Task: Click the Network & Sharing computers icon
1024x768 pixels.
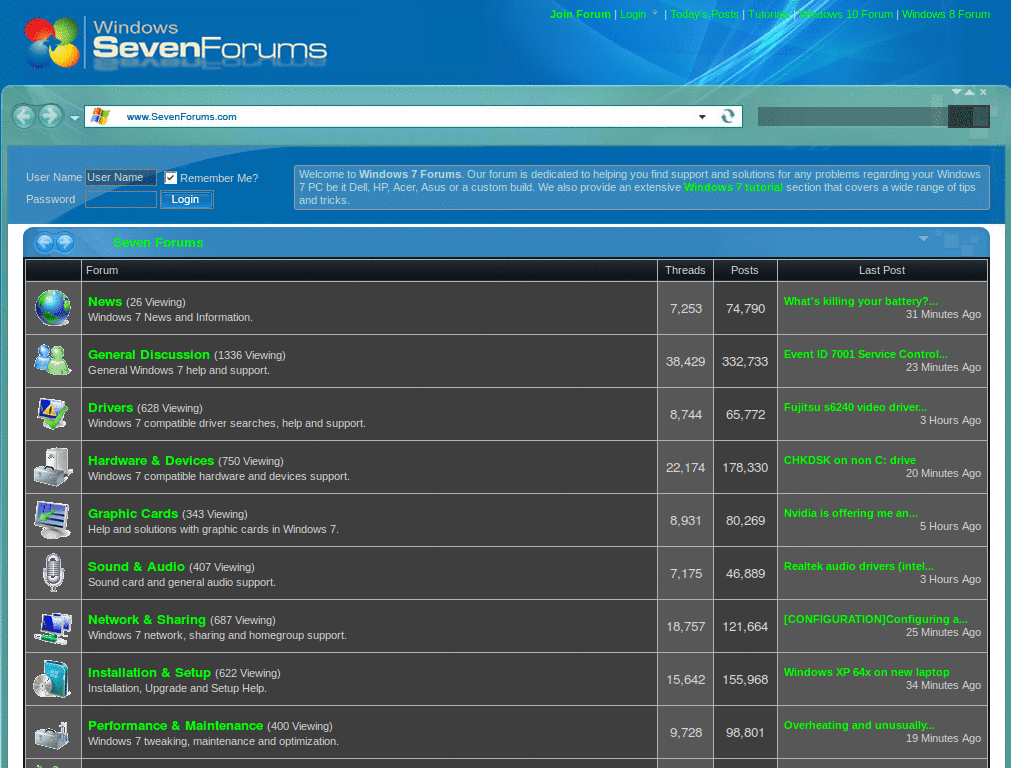Action: click(x=53, y=626)
